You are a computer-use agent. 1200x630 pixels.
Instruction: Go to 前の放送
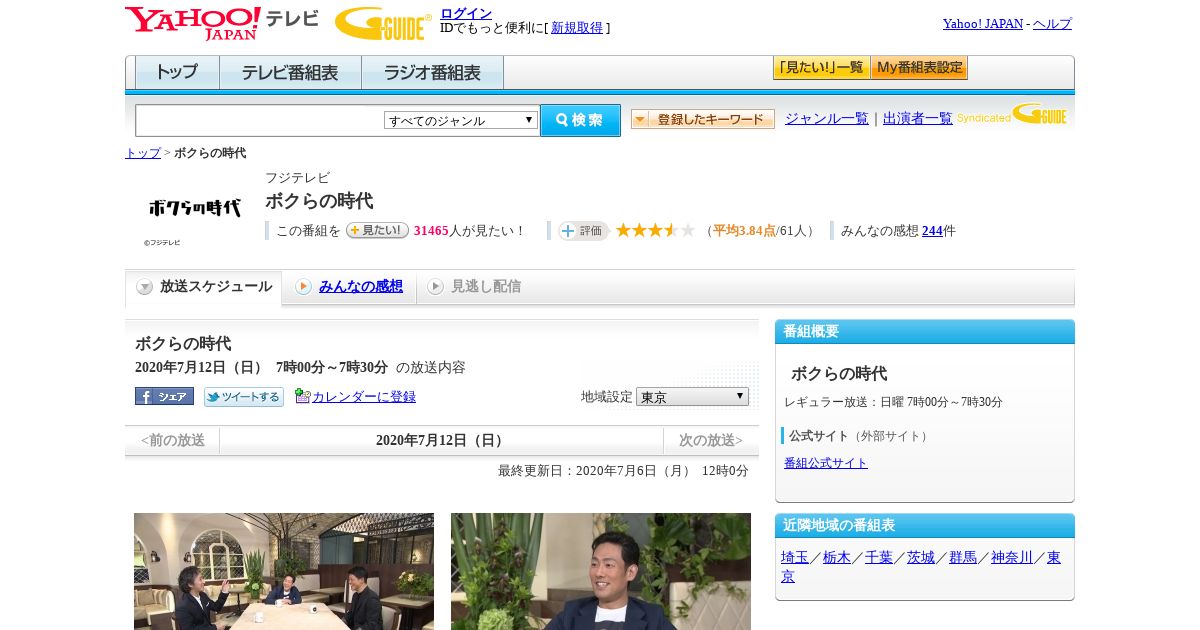(172, 440)
